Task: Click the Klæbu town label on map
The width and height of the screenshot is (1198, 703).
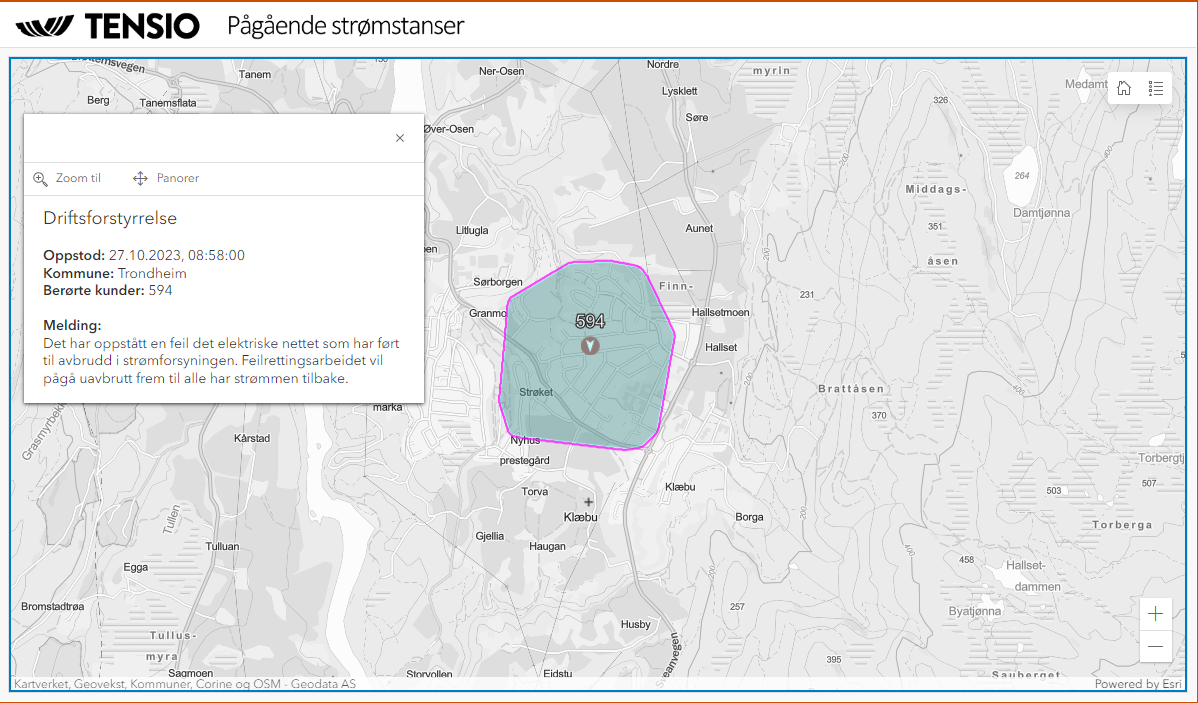Action: coord(580,518)
